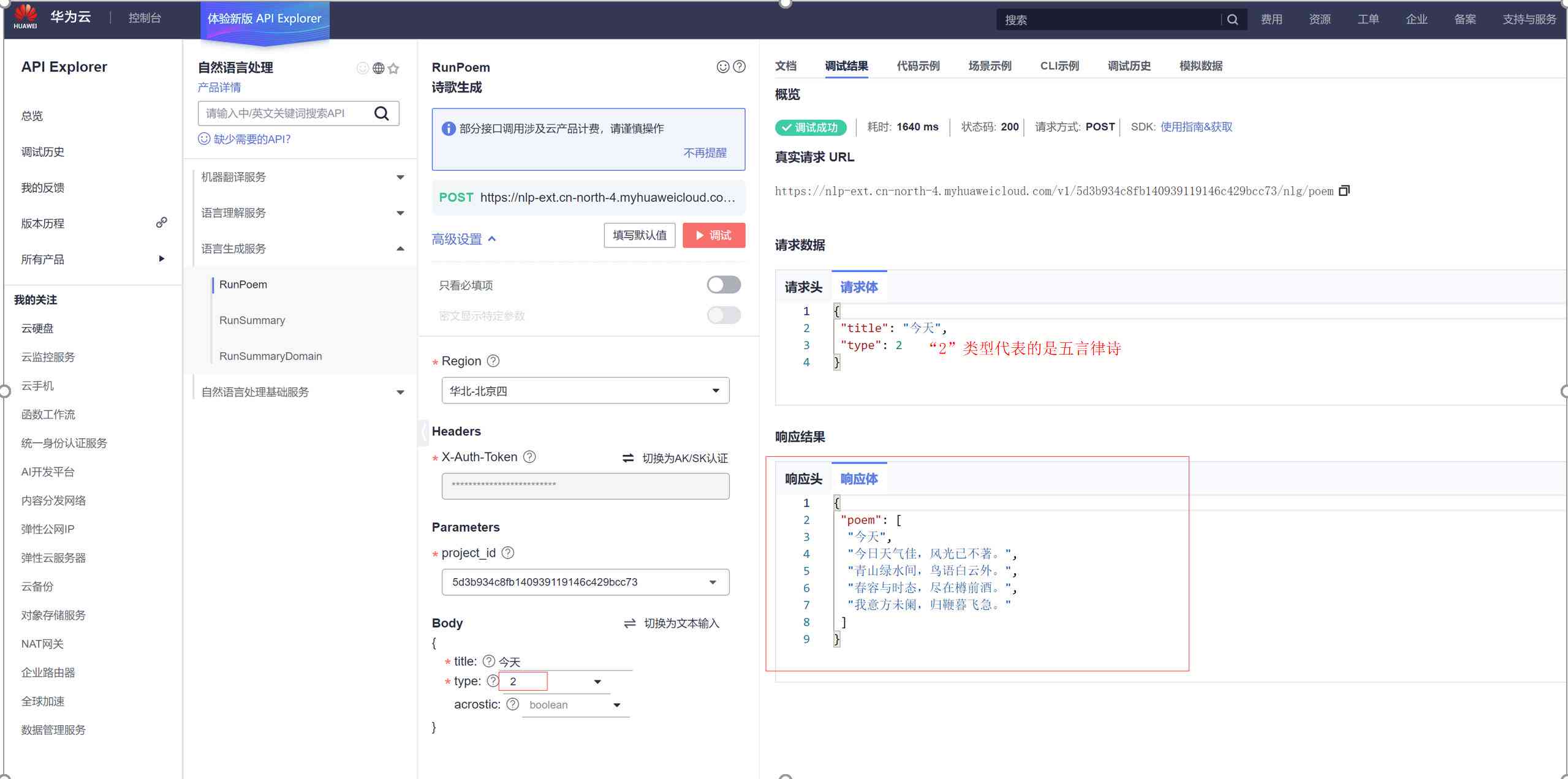
Task: Click the globe icon beside 自然语言处理
Action: coord(379,68)
